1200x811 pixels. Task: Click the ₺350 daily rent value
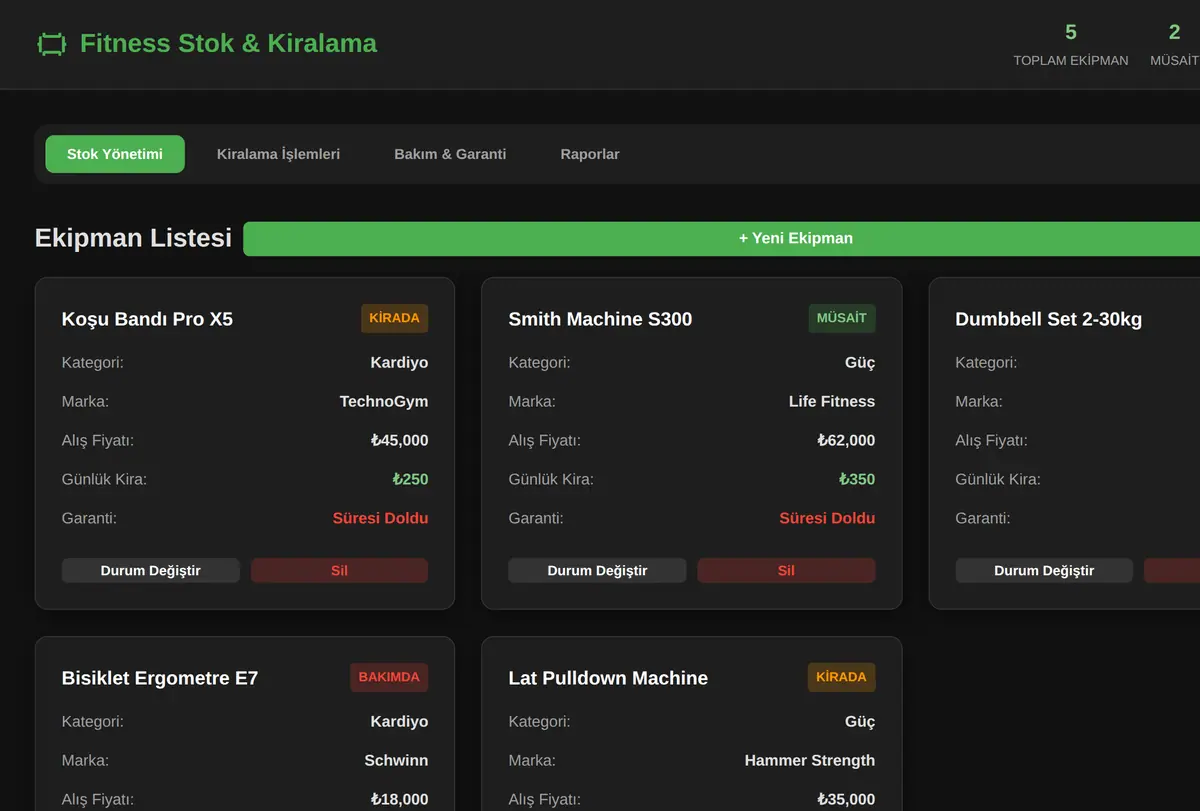click(x=857, y=479)
